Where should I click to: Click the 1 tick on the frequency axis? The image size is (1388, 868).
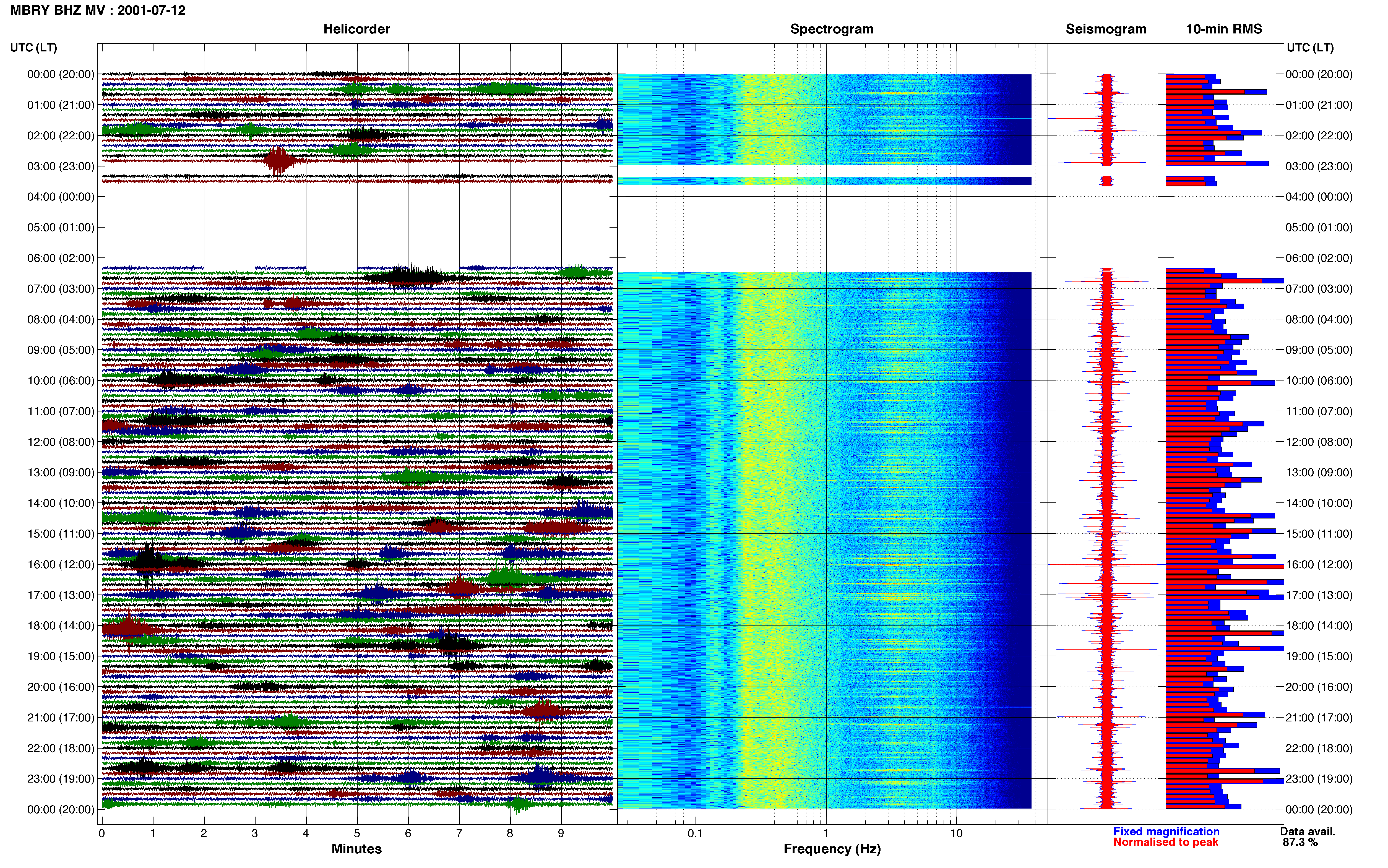[826, 833]
